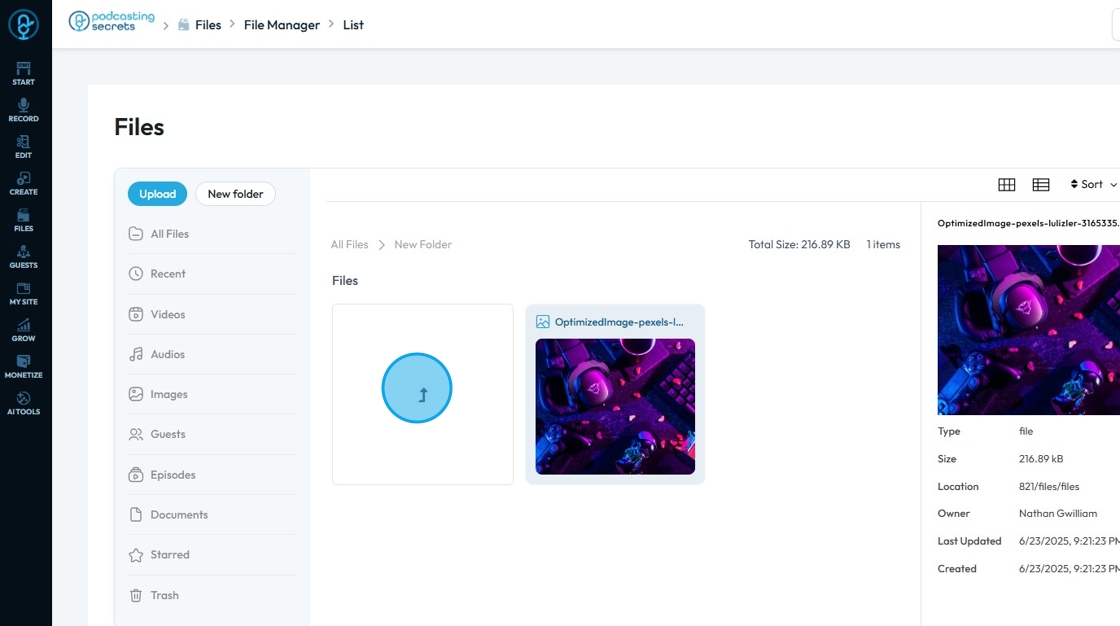Open the Sort dropdown
The image size is (1120, 626).
pos(1094,184)
